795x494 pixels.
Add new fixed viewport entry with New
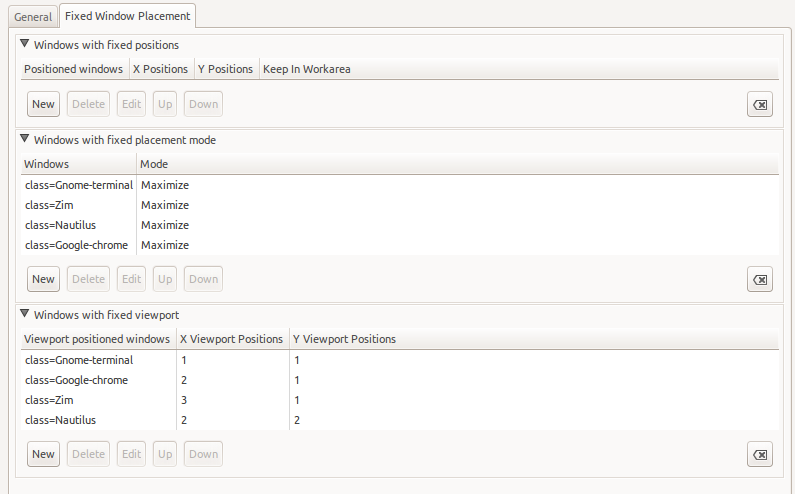click(43, 454)
